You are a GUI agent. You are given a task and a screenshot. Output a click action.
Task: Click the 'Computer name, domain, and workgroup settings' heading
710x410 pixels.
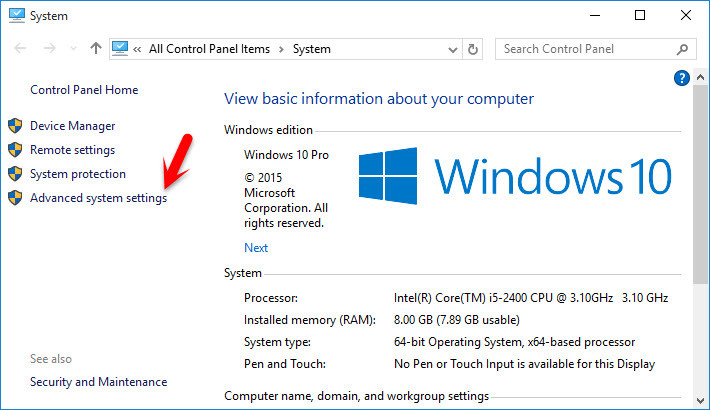[x=357, y=396]
